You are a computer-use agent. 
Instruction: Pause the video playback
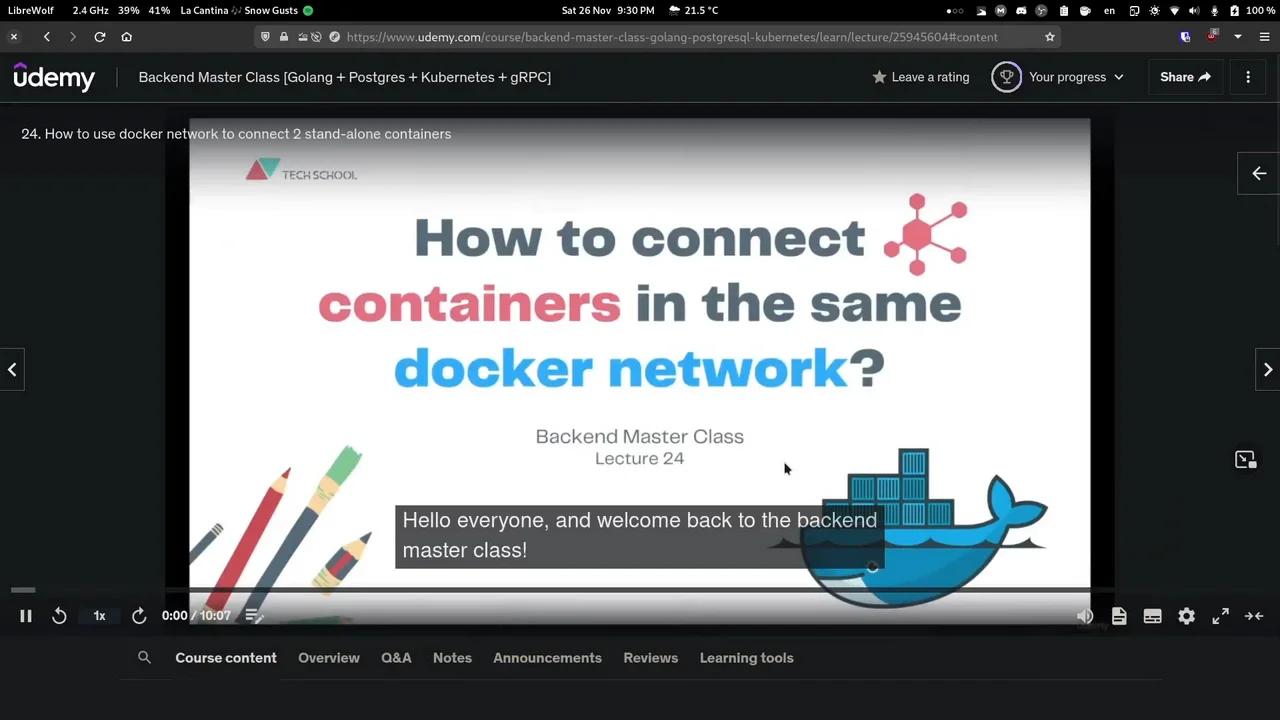pos(26,615)
